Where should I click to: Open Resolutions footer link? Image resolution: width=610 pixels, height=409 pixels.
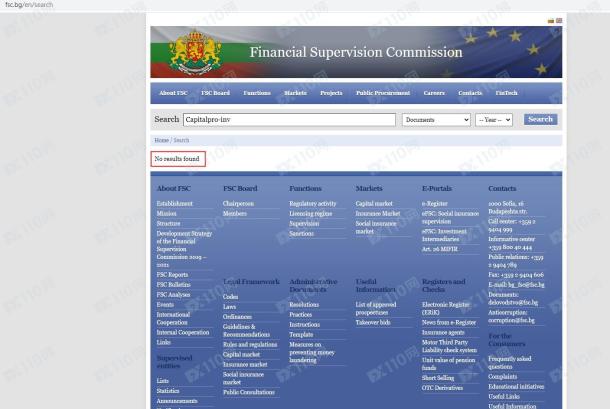pos(304,305)
